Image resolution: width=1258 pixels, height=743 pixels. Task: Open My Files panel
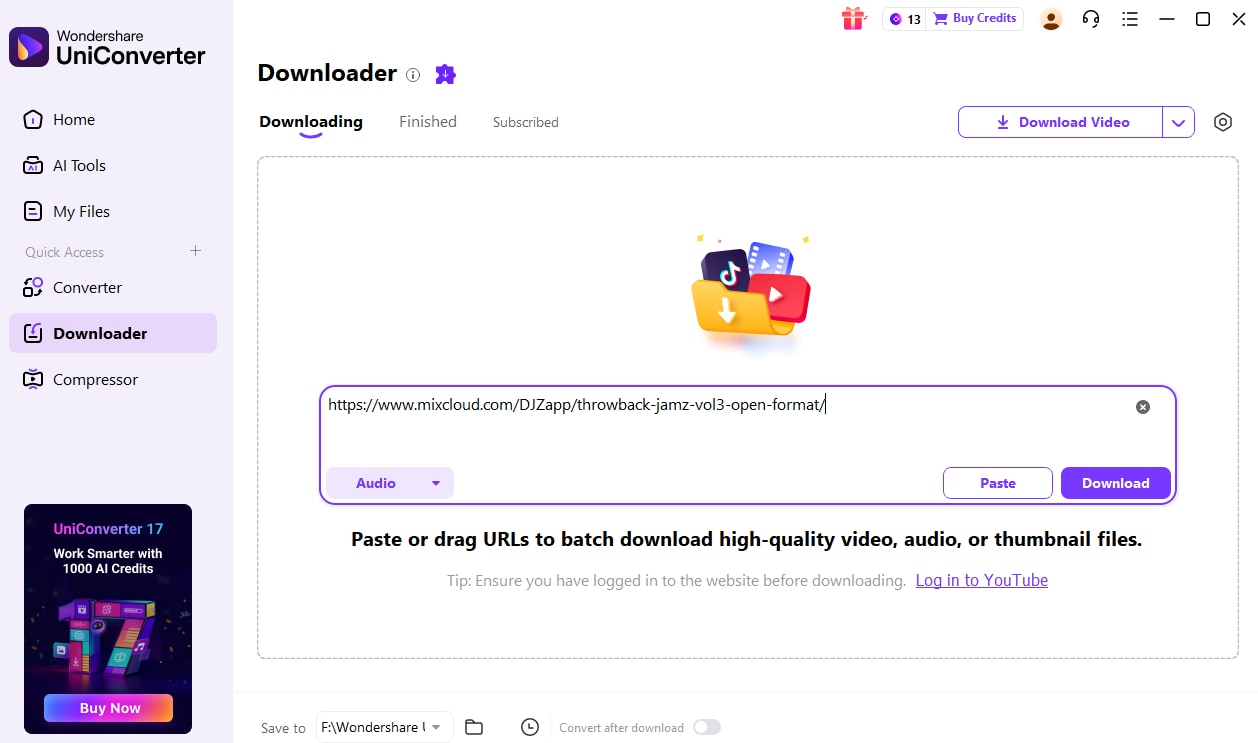[81, 211]
